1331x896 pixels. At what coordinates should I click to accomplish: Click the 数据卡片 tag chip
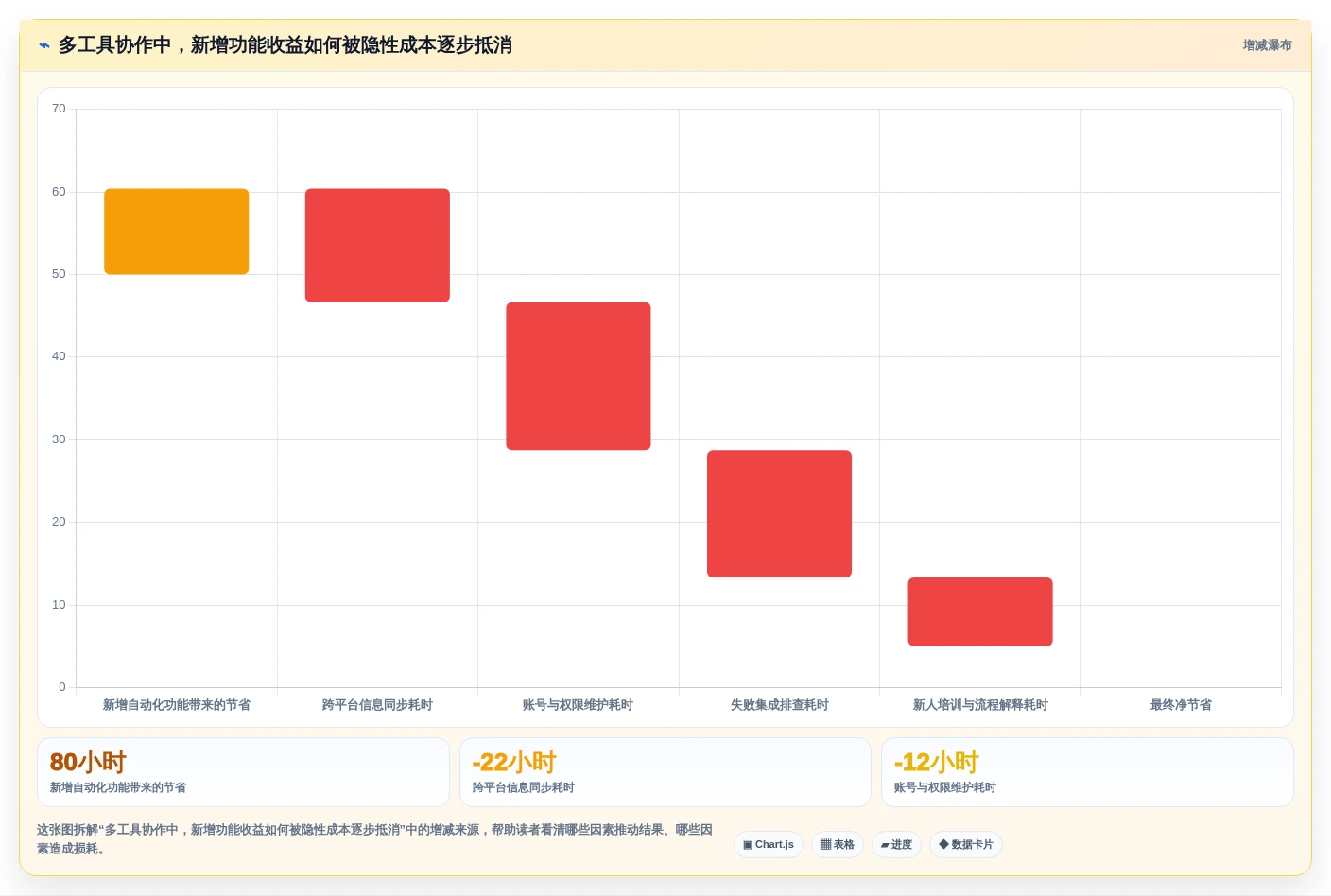(x=966, y=844)
